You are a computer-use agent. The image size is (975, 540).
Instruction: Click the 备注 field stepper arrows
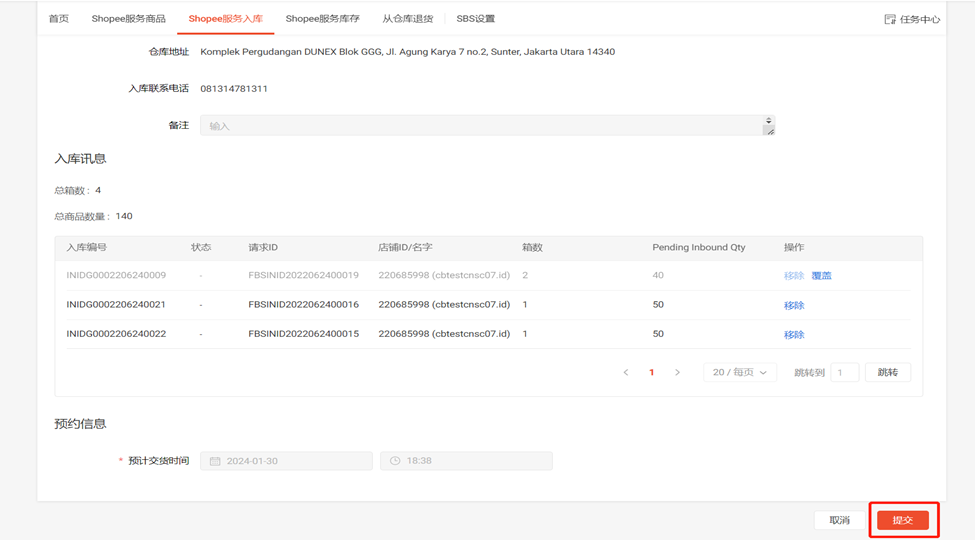[x=768, y=120]
